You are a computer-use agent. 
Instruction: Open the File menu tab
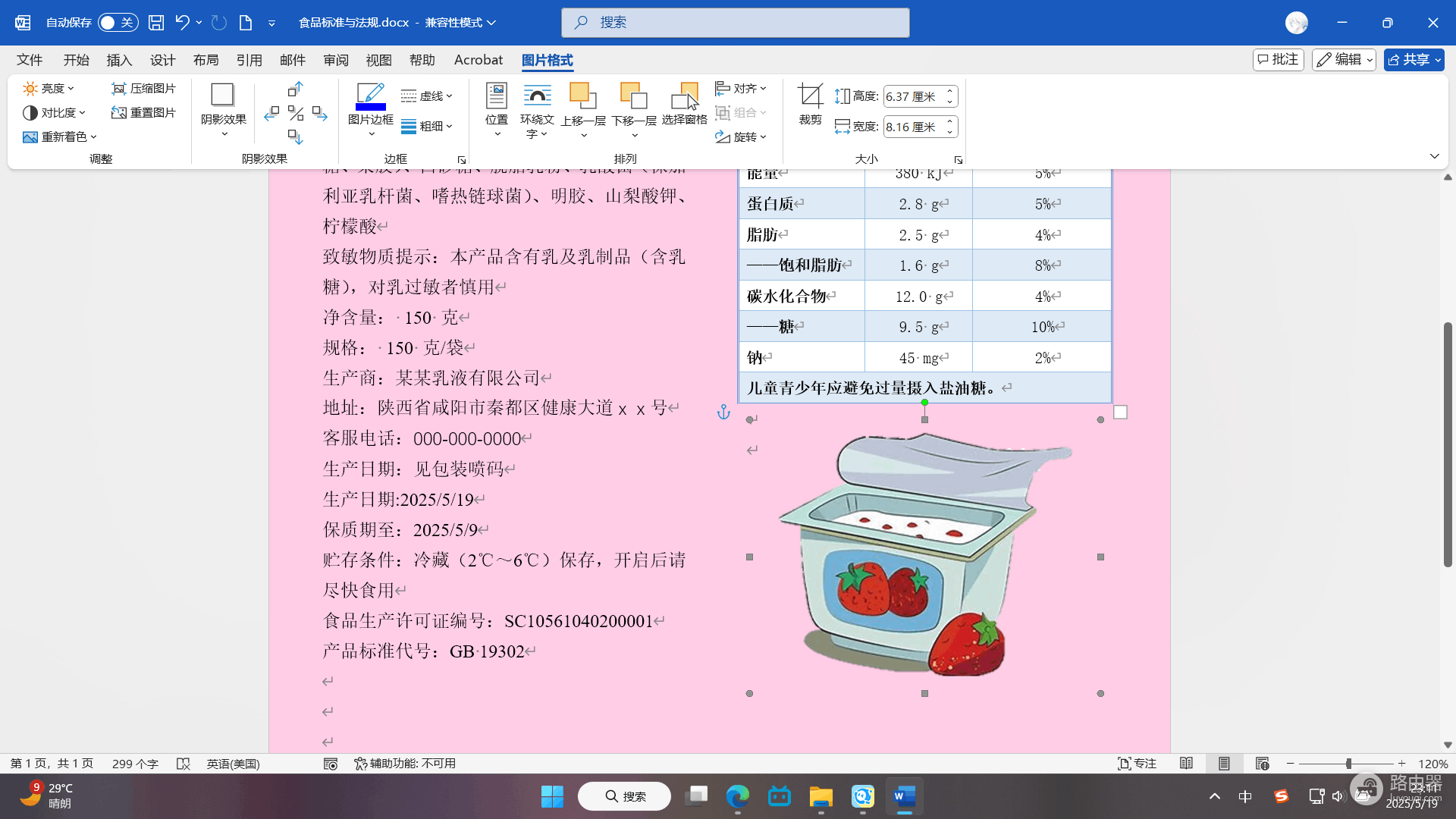pyautogui.click(x=30, y=60)
